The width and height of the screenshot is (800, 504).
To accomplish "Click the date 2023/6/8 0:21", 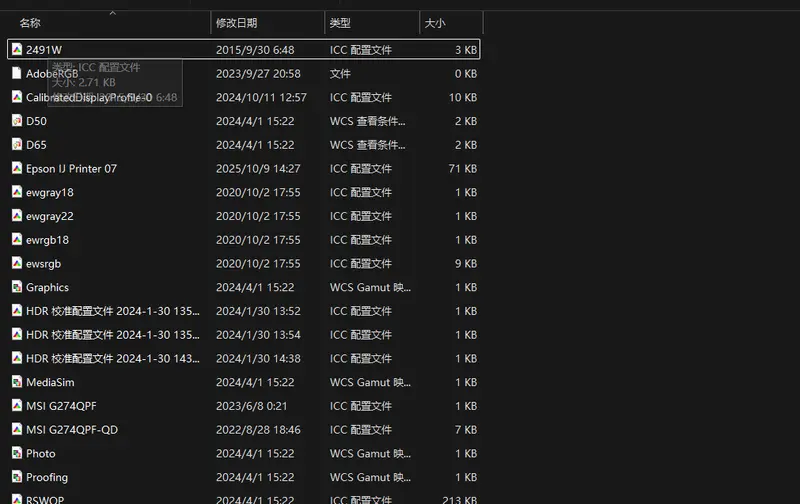I will (252, 406).
